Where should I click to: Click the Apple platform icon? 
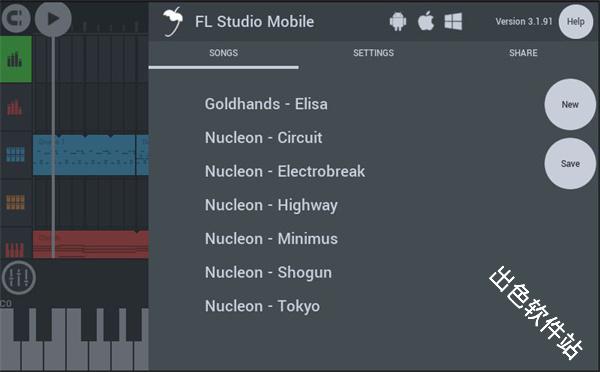coord(426,21)
